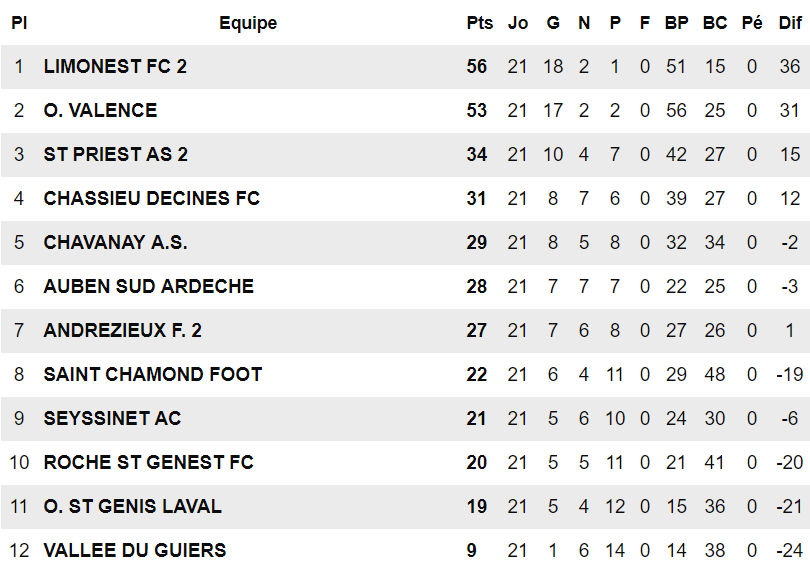Screen dimensions: 810x577
Task: Click the BC column header
Action: [x=714, y=23]
